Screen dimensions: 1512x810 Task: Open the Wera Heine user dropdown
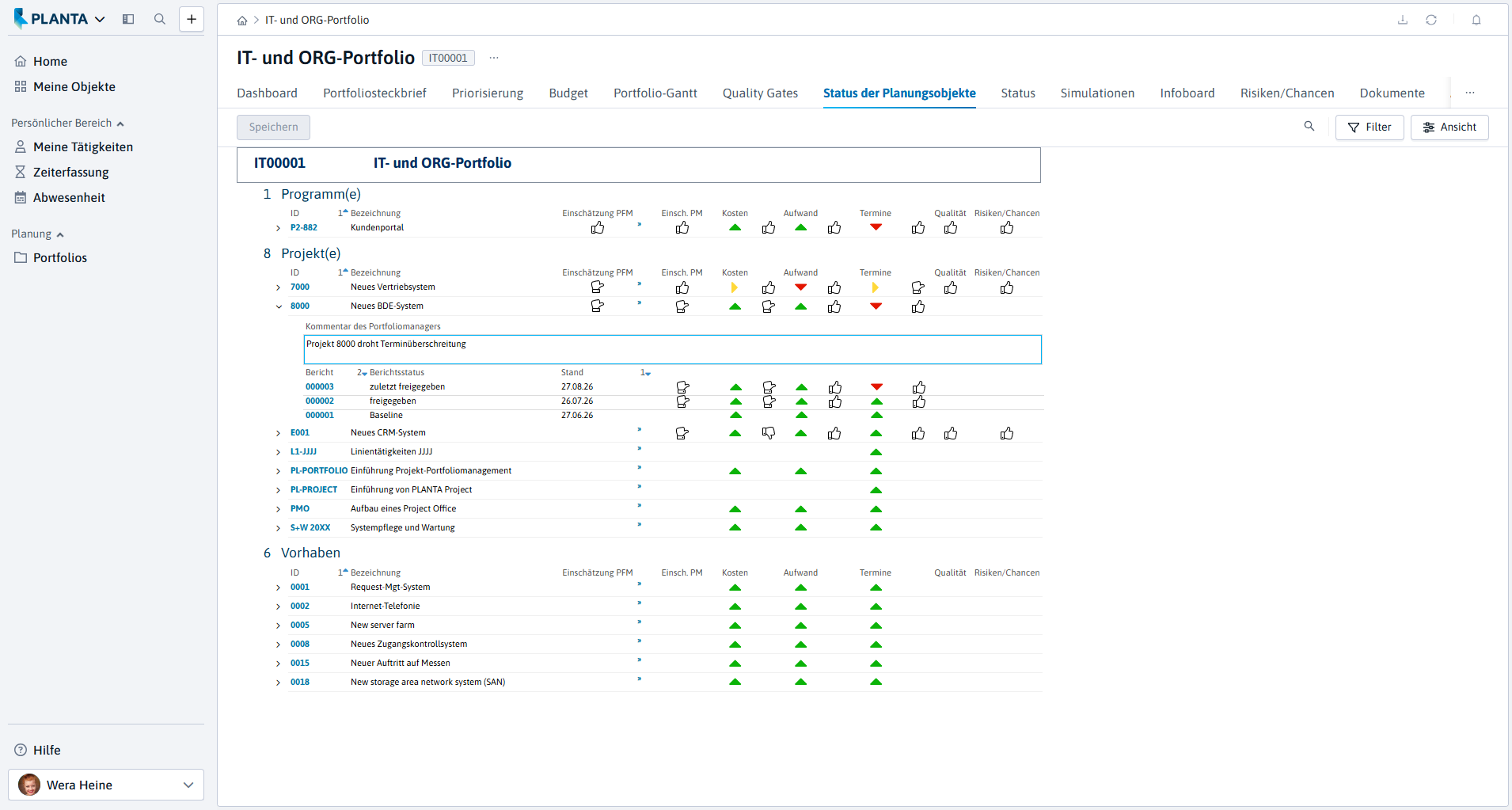pyautogui.click(x=106, y=785)
